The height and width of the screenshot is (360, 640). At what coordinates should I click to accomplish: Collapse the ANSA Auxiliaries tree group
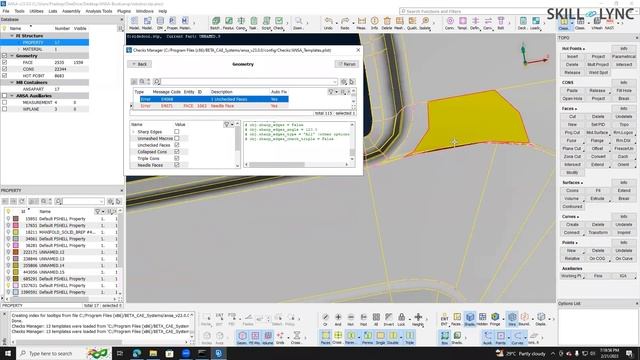point(12,96)
